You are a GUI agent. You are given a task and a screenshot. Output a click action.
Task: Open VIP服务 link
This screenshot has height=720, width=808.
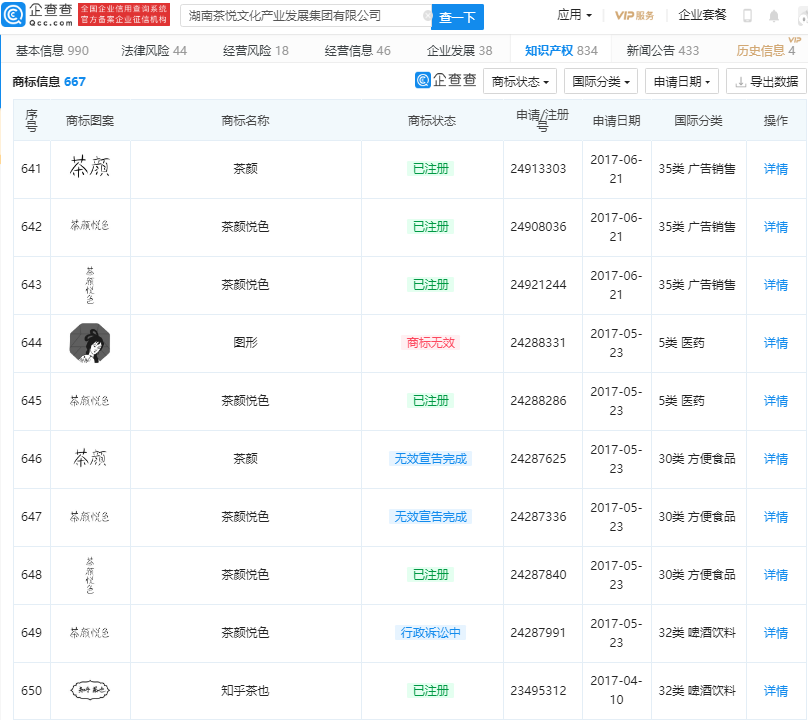(x=634, y=15)
